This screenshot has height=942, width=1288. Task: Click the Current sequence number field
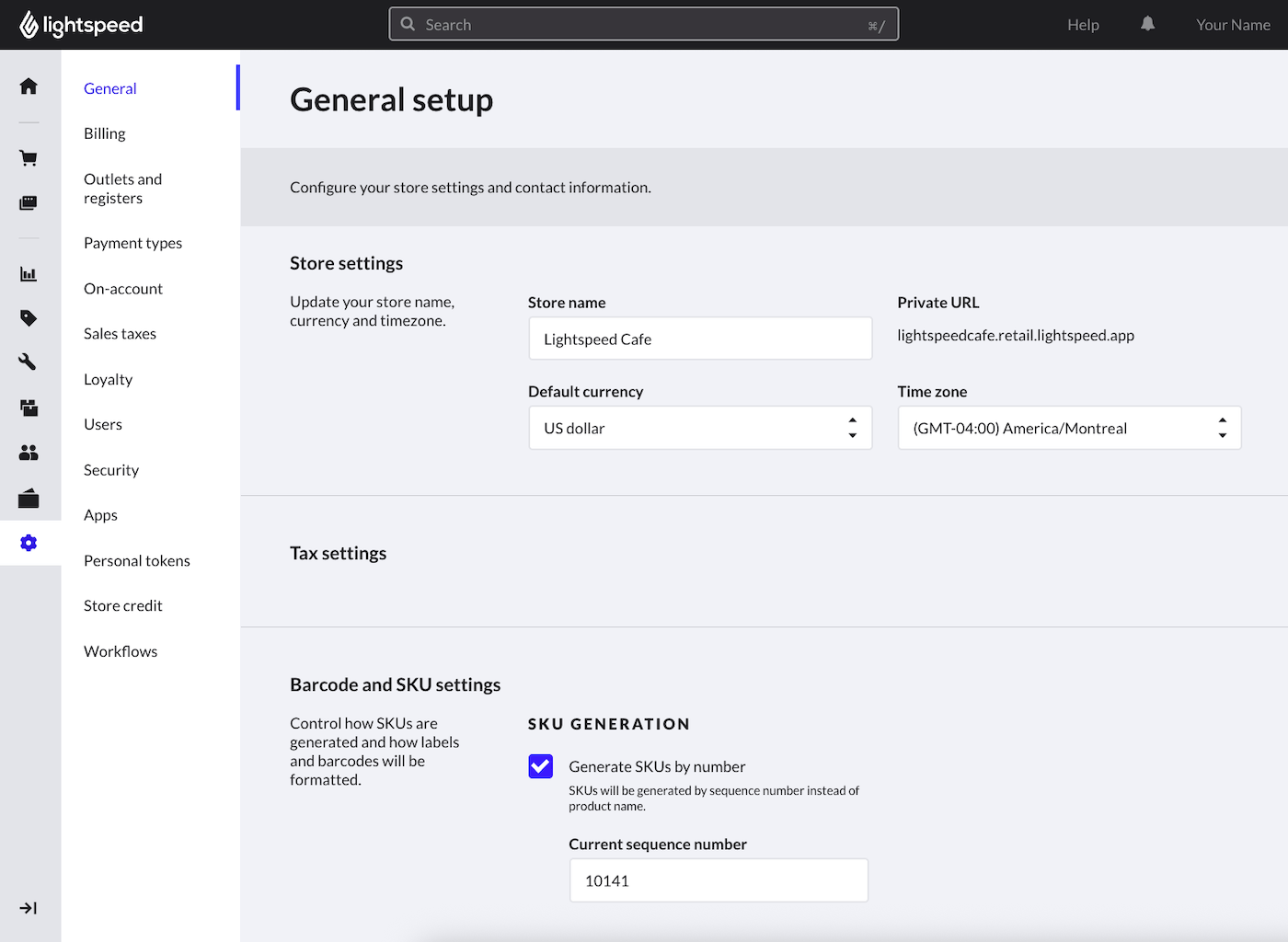click(718, 880)
